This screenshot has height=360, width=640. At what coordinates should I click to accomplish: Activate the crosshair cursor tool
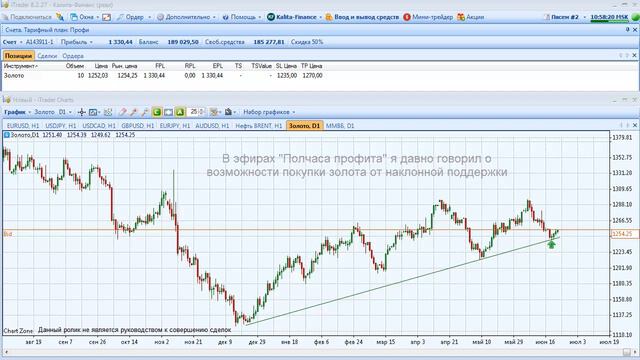click(x=81, y=112)
